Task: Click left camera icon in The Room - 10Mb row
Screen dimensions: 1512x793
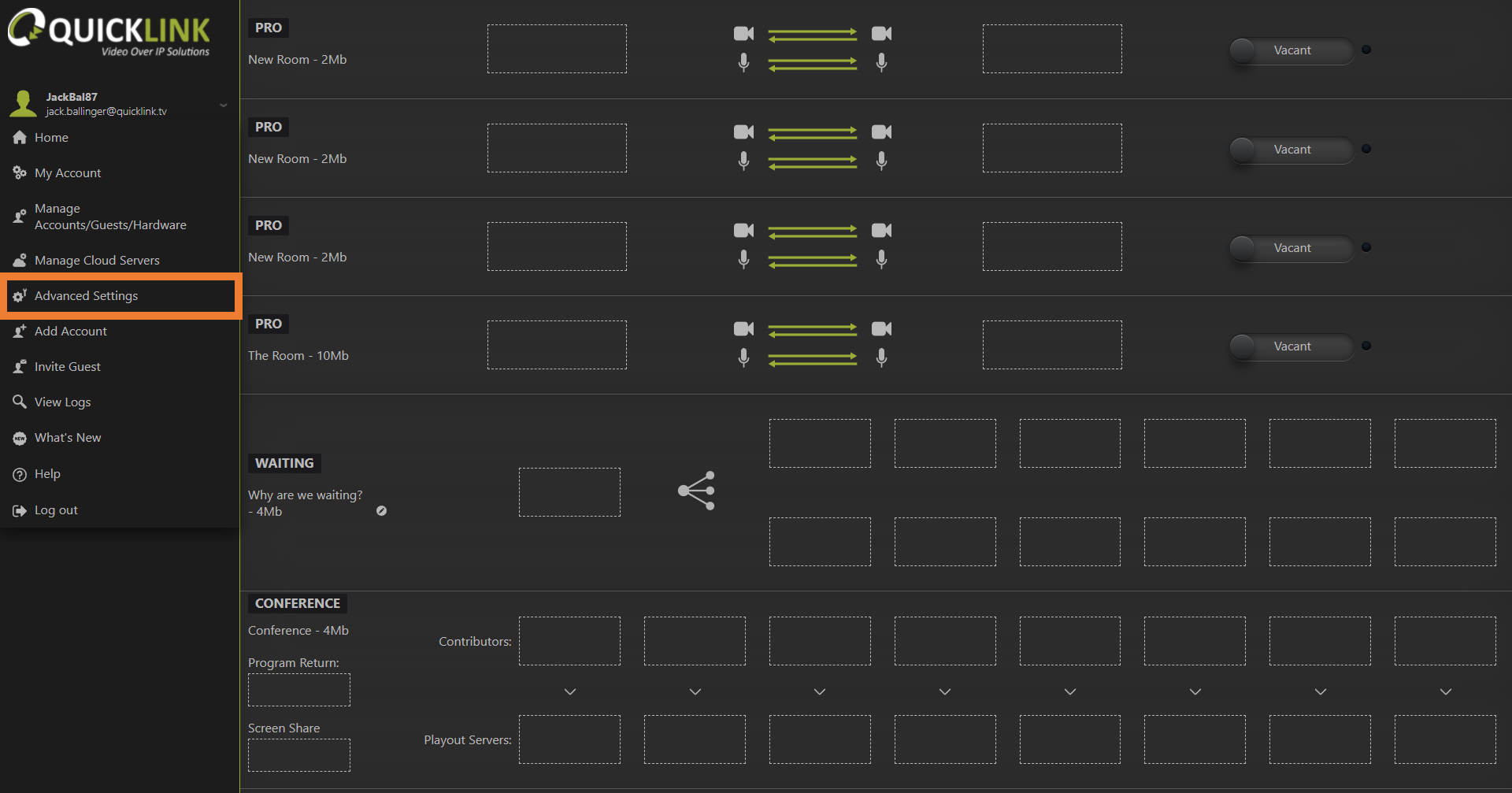Action: pyautogui.click(x=743, y=329)
